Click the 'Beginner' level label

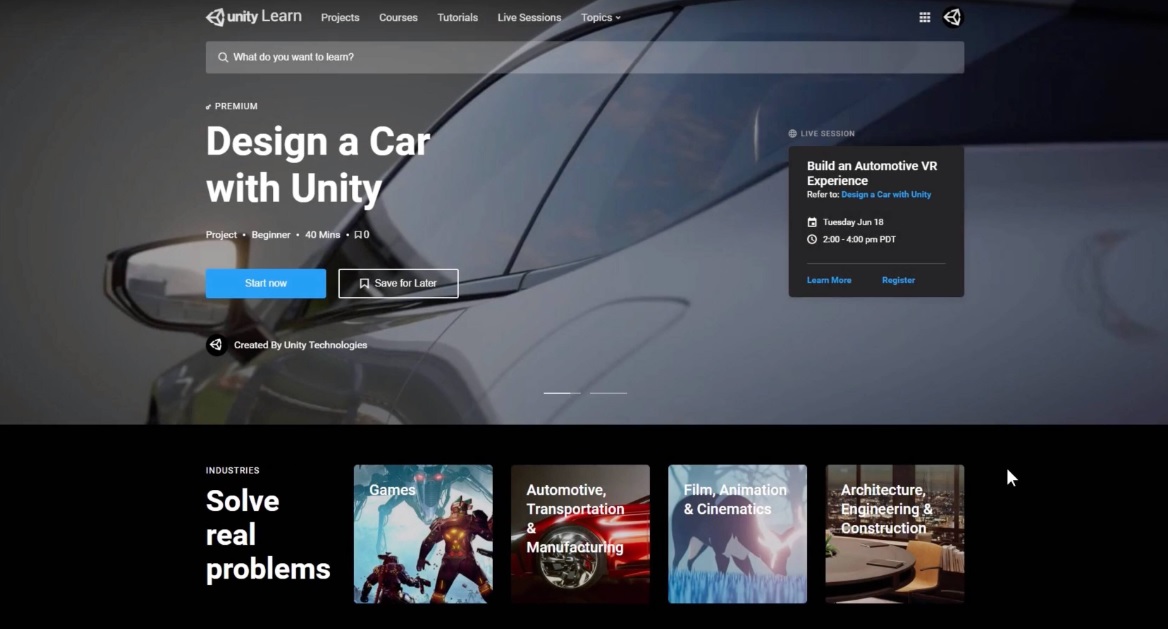(271, 235)
